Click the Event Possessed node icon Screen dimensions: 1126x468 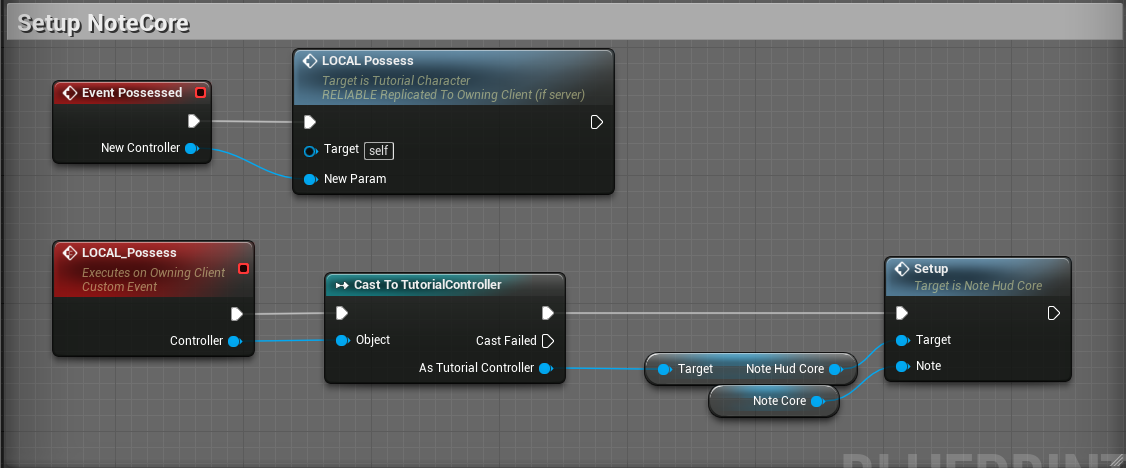pyautogui.click(x=70, y=93)
